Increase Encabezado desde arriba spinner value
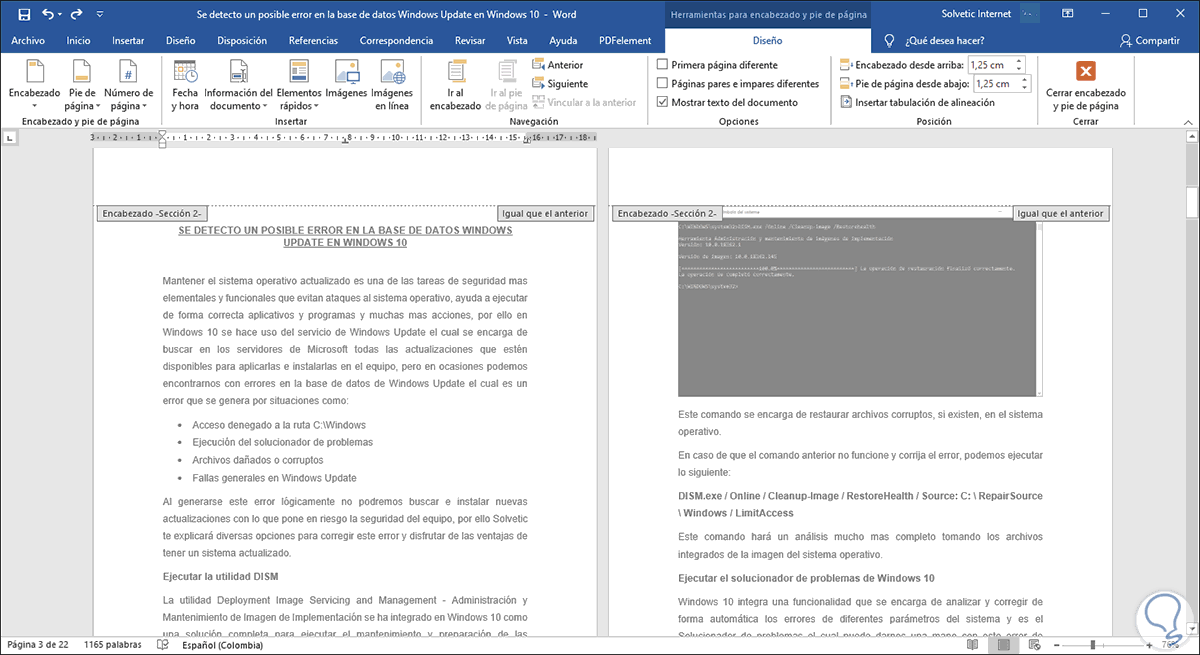This screenshot has height=655, width=1200. pos(1020,61)
